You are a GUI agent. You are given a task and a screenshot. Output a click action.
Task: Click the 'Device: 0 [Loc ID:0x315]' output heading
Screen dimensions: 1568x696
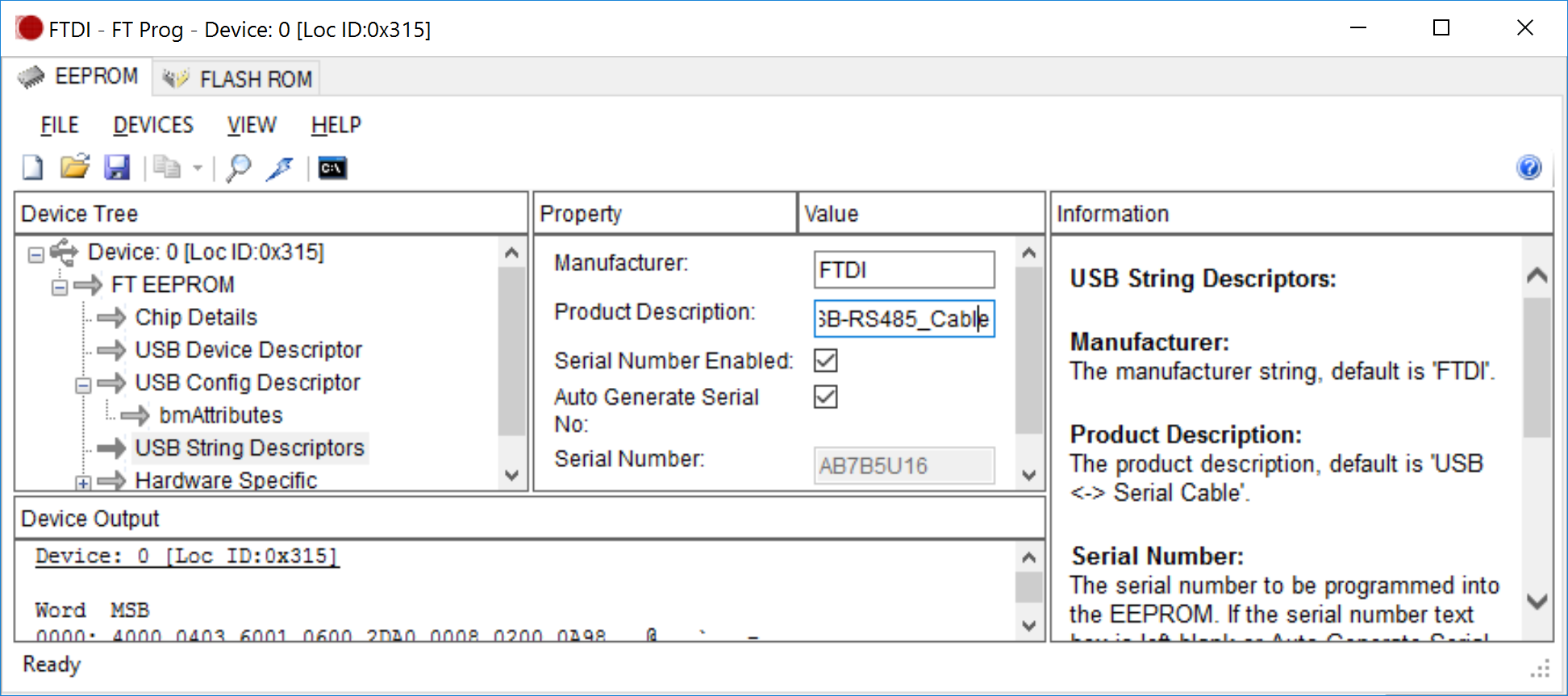click(x=187, y=556)
